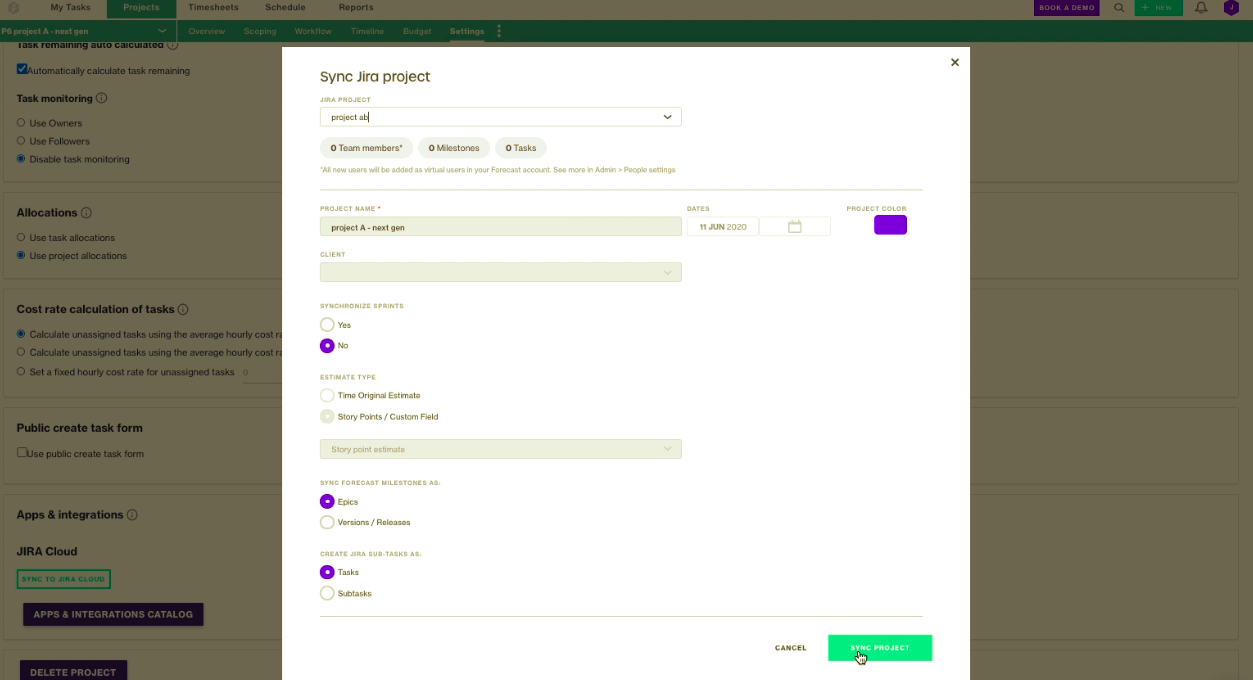This screenshot has height=680, width=1253.
Task: Enable Use public create task form
Action: tap(22, 453)
